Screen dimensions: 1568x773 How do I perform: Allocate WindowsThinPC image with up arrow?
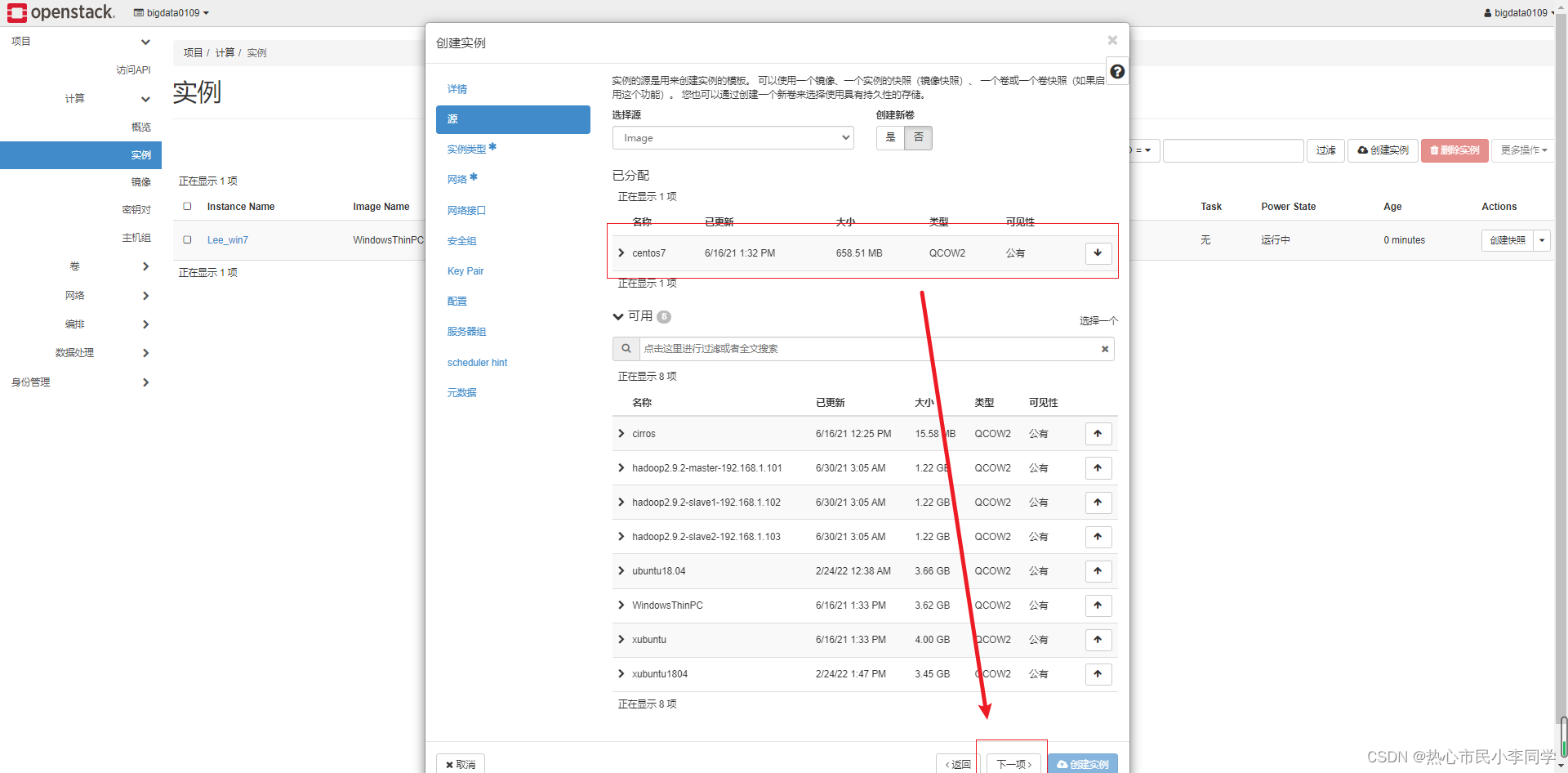tap(1098, 605)
